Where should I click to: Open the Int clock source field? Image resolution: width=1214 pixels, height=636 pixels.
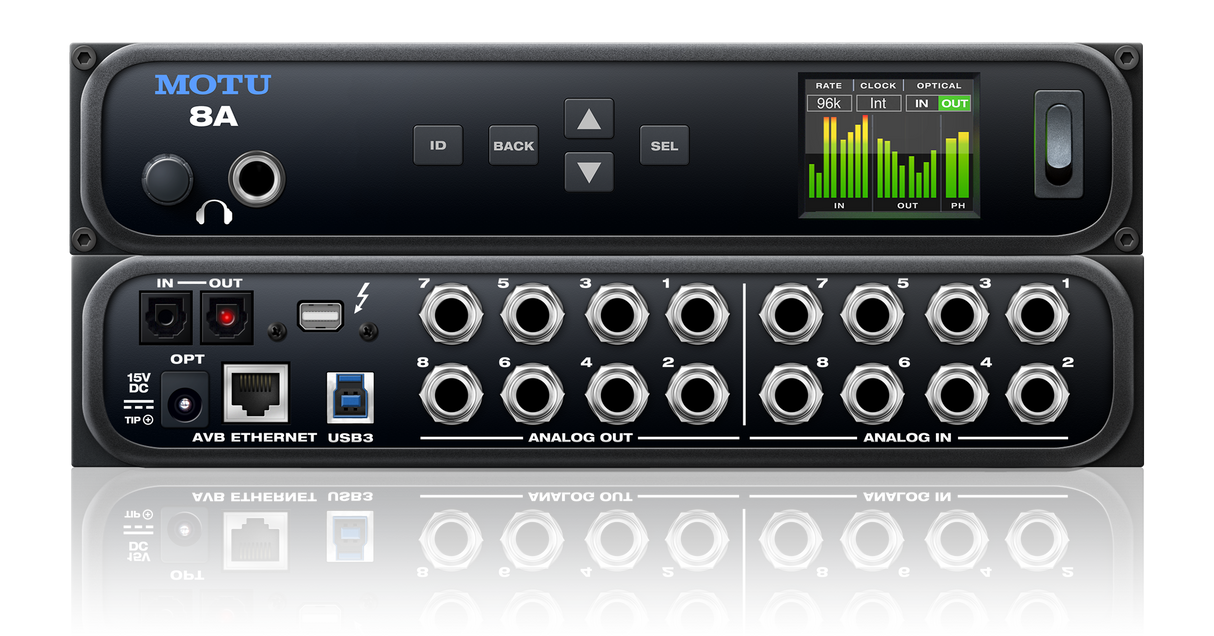878,103
